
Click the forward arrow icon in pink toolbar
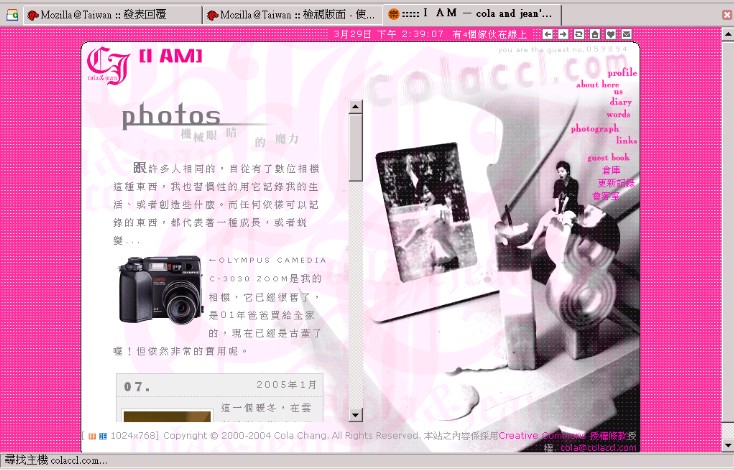(563, 34)
